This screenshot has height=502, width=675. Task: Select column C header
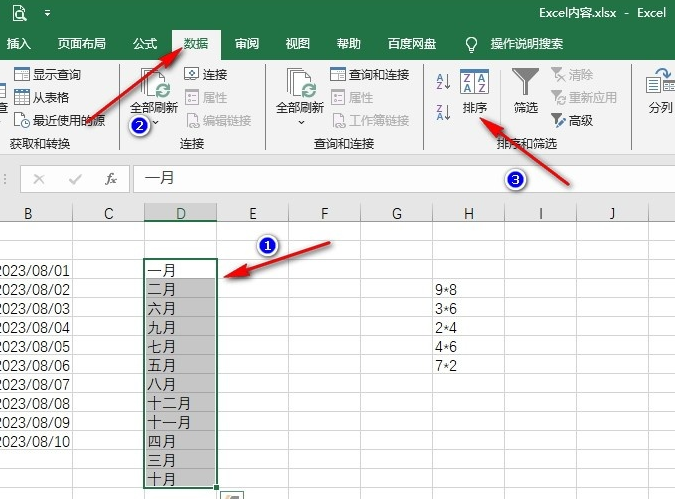coord(108,213)
